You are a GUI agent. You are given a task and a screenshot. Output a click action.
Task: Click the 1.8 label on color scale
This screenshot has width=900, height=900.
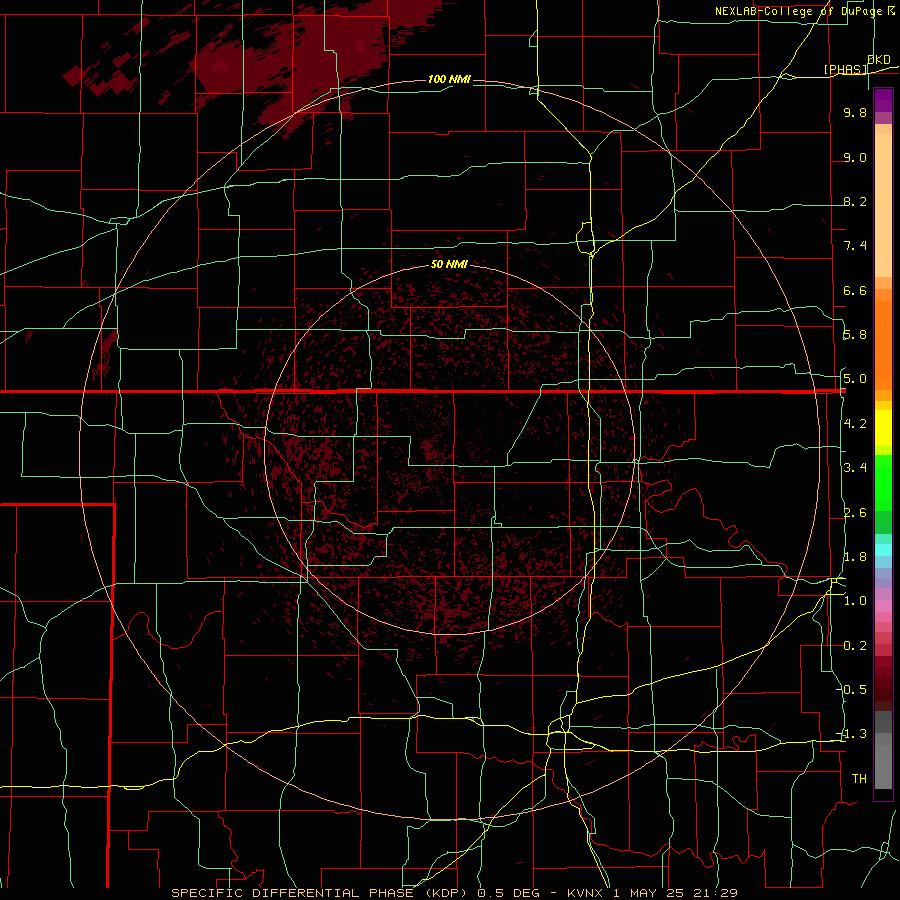tap(855, 557)
